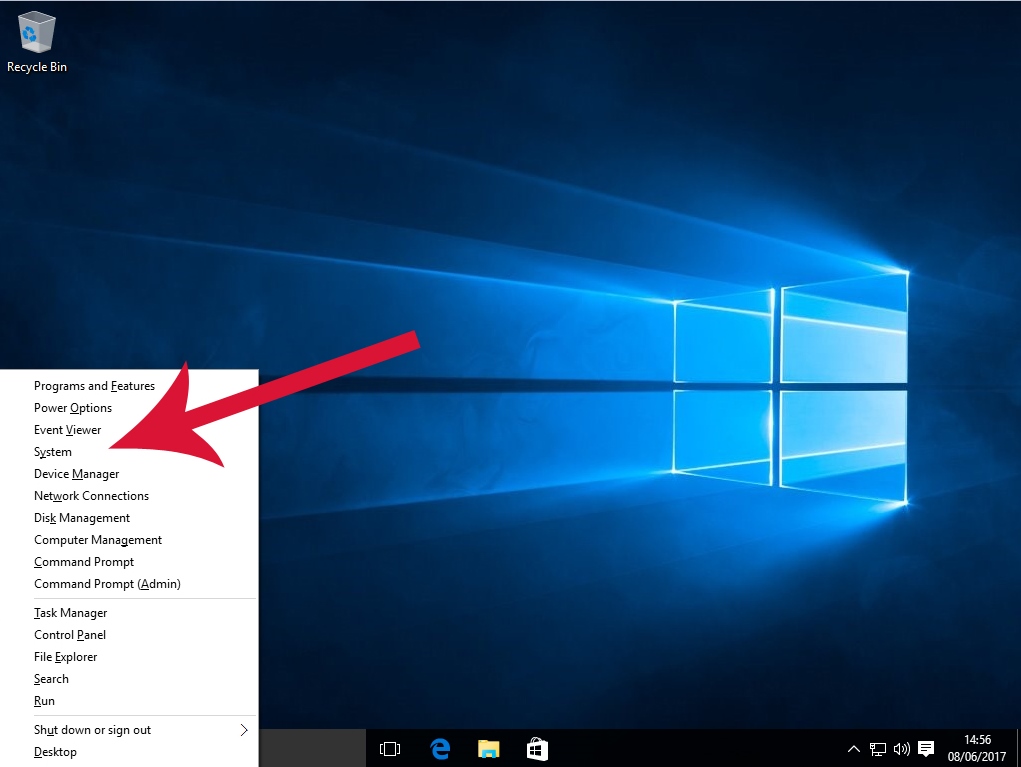Expand the Shut down or sign out submenu
Image resolution: width=1021 pixels, height=767 pixels.
tap(92, 730)
